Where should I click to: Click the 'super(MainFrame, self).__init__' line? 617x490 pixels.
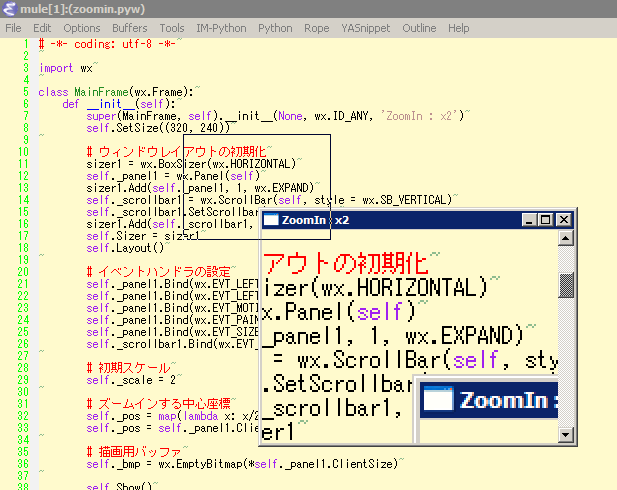click(x=275, y=116)
